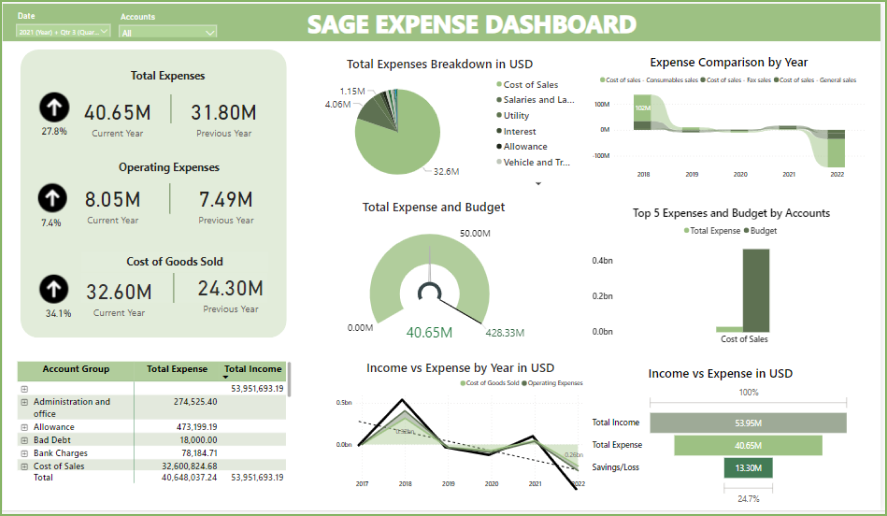Click the 2022 ribbon column
This screenshot has width=887, height=516.
point(836,149)
